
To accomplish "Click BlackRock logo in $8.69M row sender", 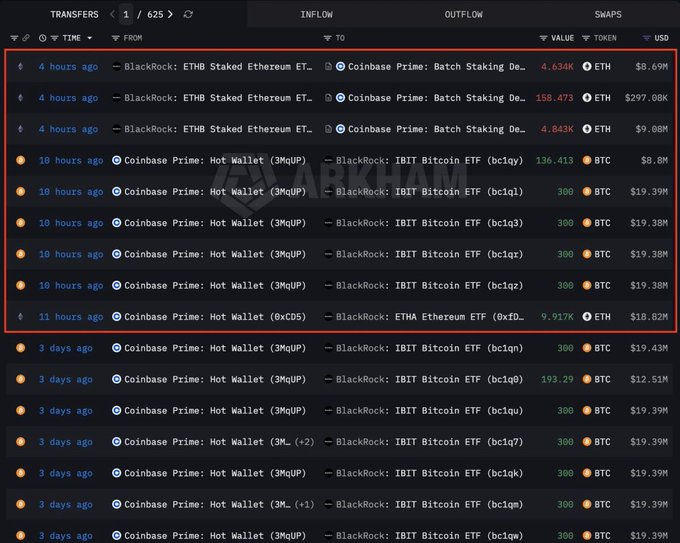I will [116, 66].
